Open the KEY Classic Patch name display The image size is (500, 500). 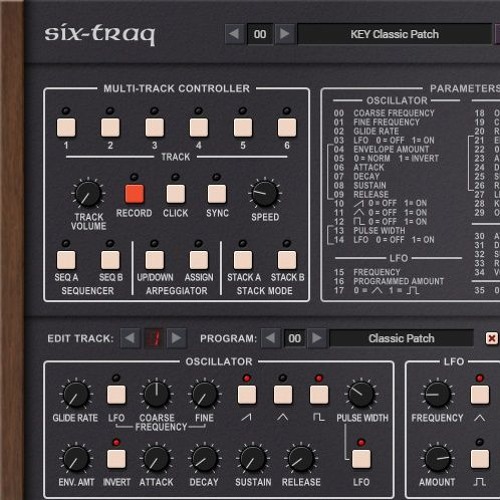[x=394, y=34]
